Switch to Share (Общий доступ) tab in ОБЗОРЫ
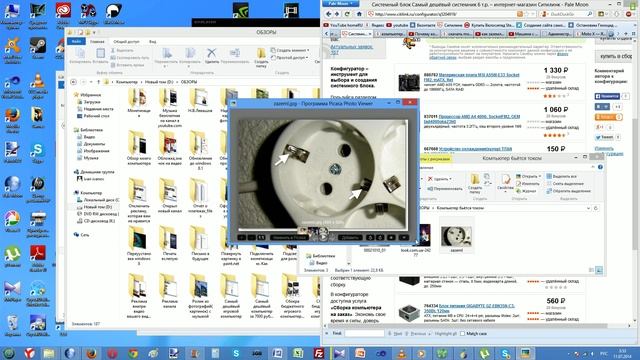 pos(126,42)
